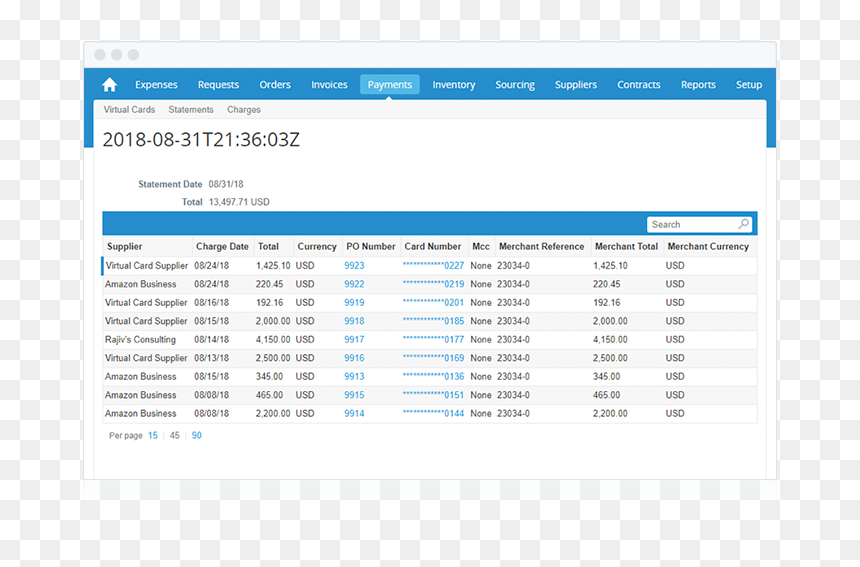Open card number ending 0151
This screenshot has height=567, width=860.
point(433,395)
